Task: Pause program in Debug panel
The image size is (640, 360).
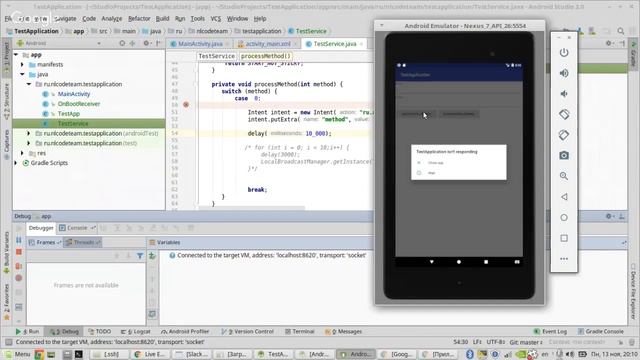Action: 19,240
